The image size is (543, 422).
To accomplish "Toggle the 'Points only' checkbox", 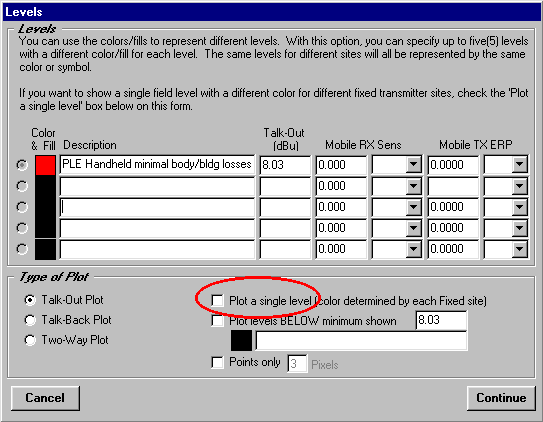I will (217, 362).
